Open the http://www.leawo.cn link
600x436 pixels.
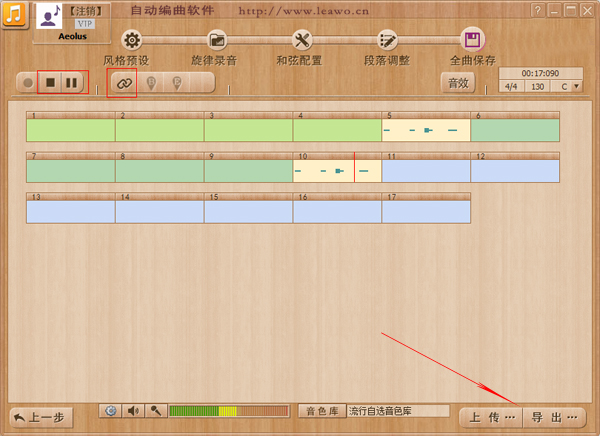pyautogui.click(x=304, y=11)
